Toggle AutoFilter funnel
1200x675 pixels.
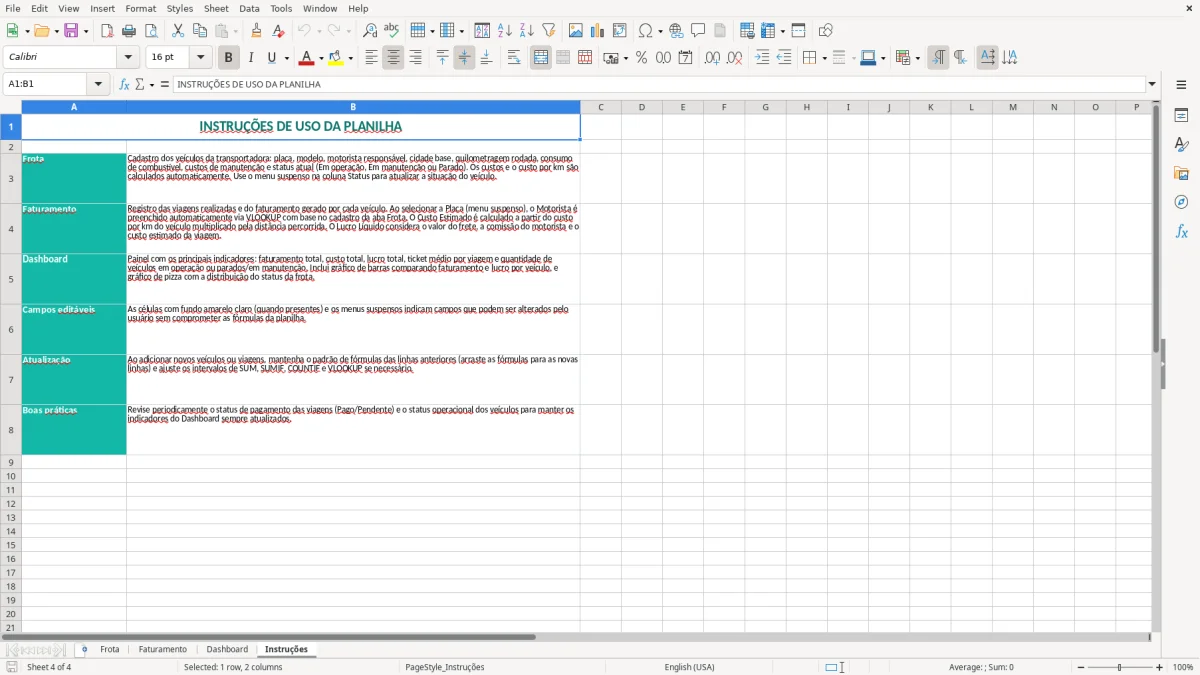click(548, 31)
